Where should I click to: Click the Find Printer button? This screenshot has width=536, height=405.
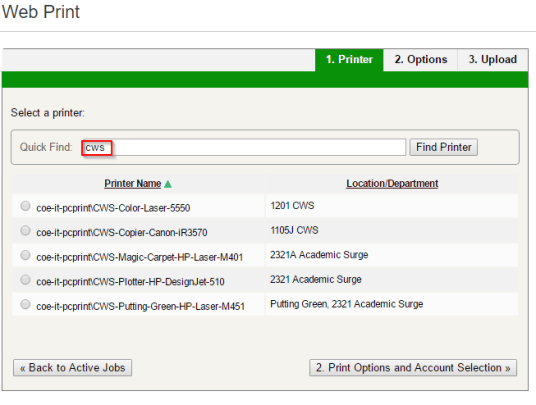coord(443,147)
